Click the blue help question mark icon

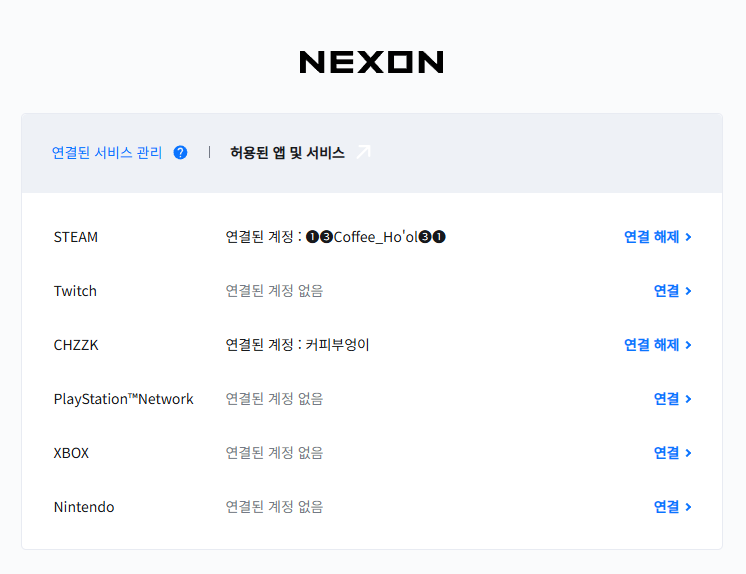(x=180, y=153)
